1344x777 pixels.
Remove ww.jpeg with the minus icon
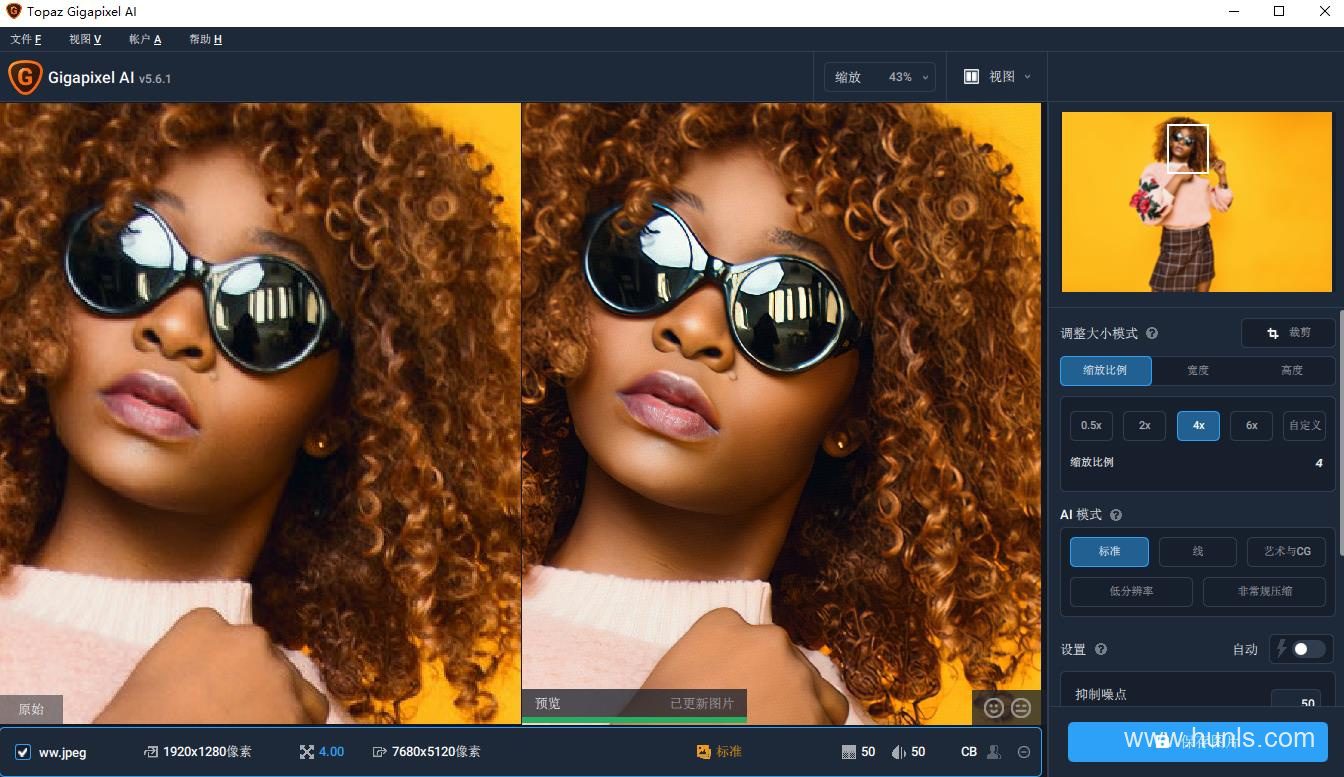click(x=1024, y=752)
